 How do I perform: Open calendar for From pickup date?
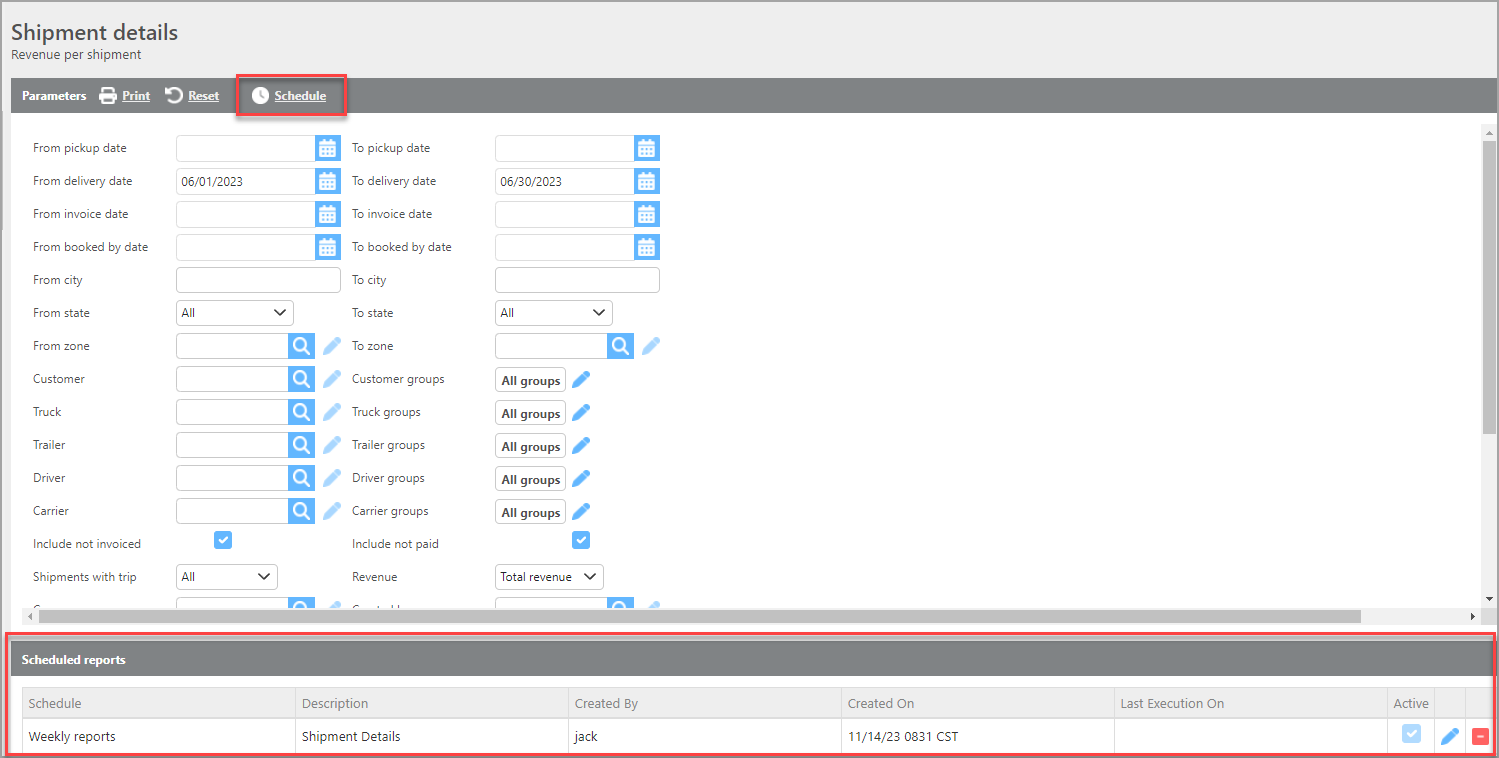coord(327,149)
